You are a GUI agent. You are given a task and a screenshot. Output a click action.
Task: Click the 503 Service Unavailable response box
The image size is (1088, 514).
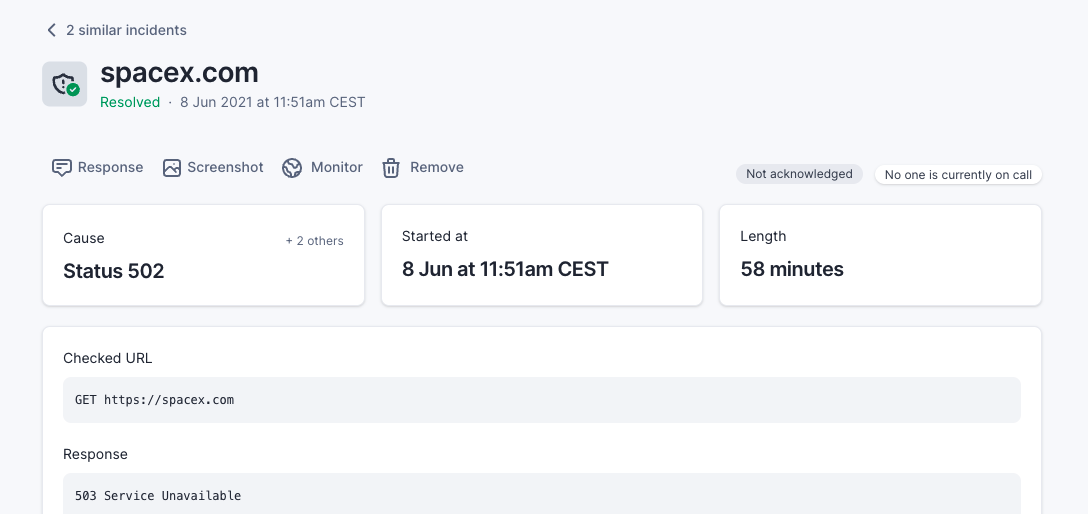click(541, 494)
